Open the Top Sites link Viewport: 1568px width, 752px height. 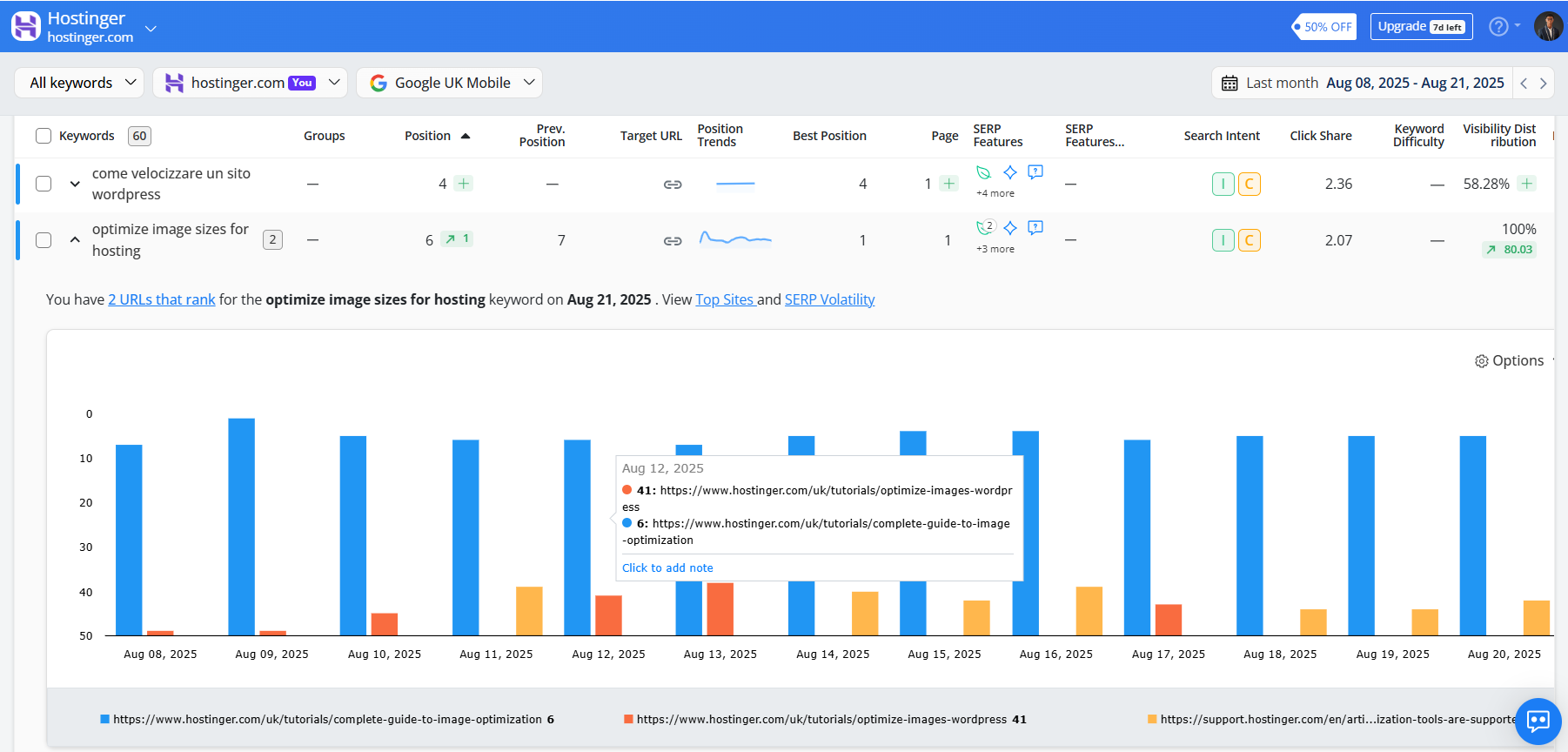725,299
